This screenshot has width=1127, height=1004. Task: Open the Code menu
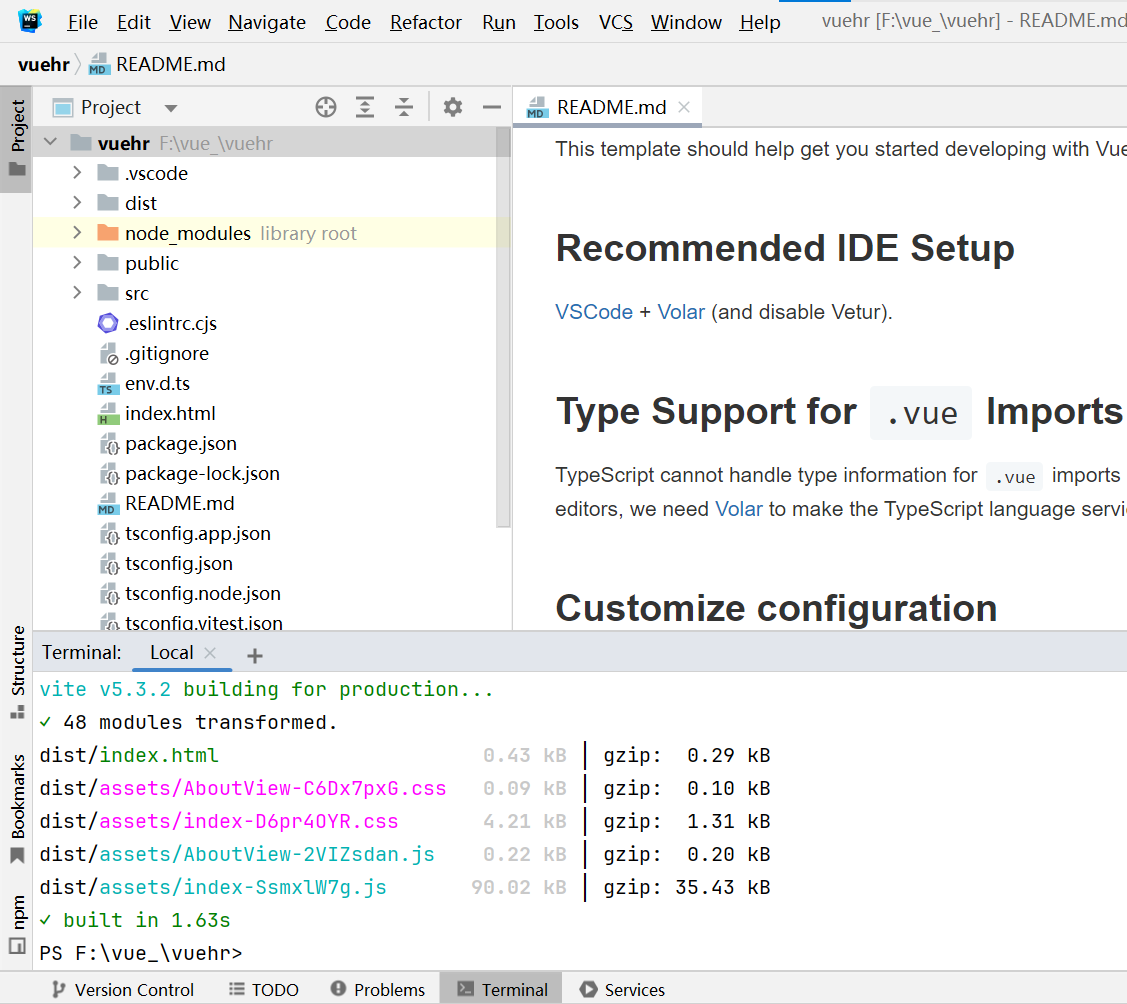[348, 22]
